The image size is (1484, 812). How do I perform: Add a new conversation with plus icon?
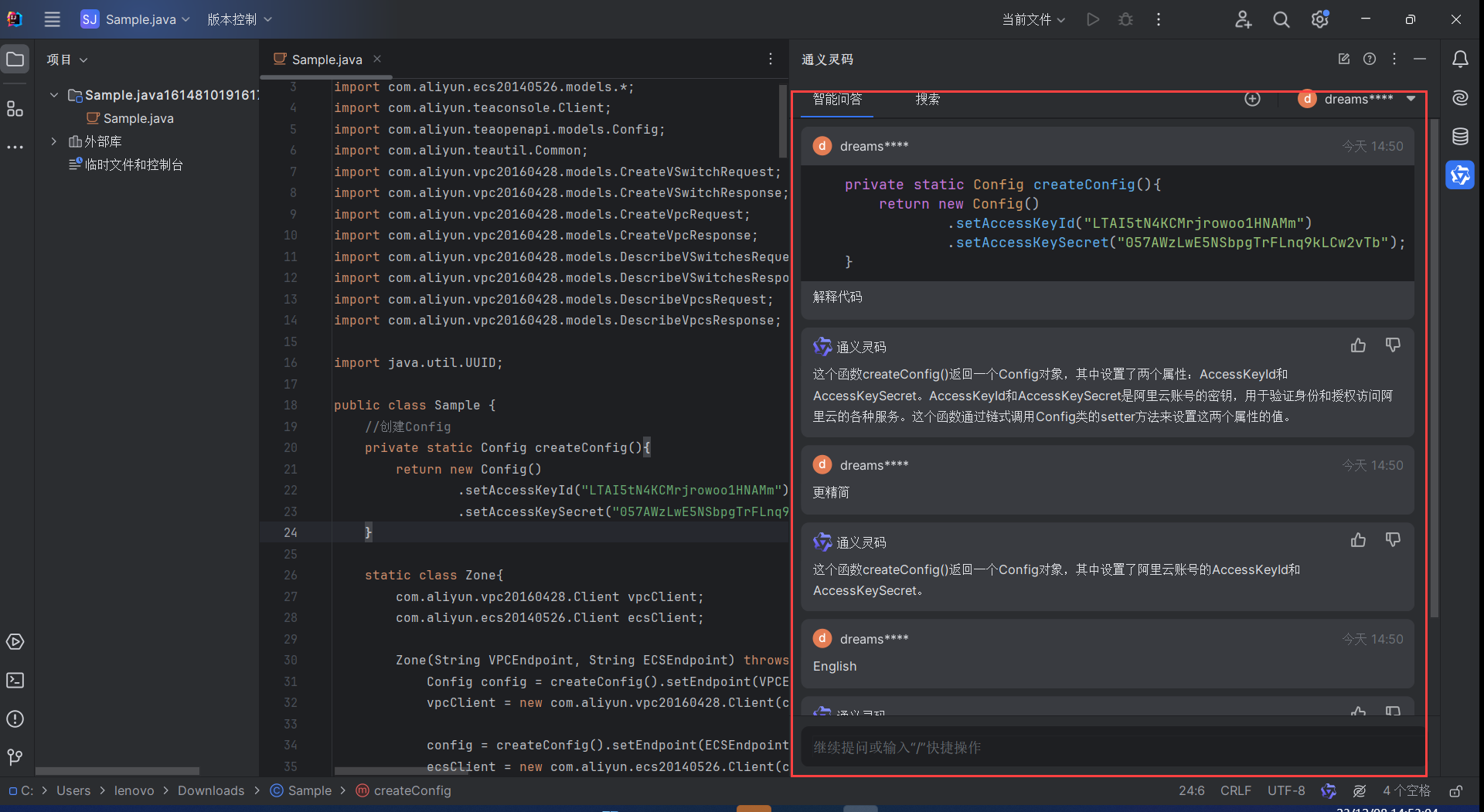coord(1252,99)
